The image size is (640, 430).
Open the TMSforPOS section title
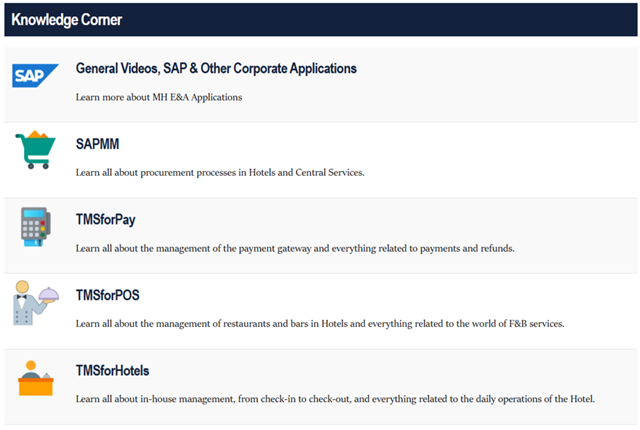(x=108, y=295)
